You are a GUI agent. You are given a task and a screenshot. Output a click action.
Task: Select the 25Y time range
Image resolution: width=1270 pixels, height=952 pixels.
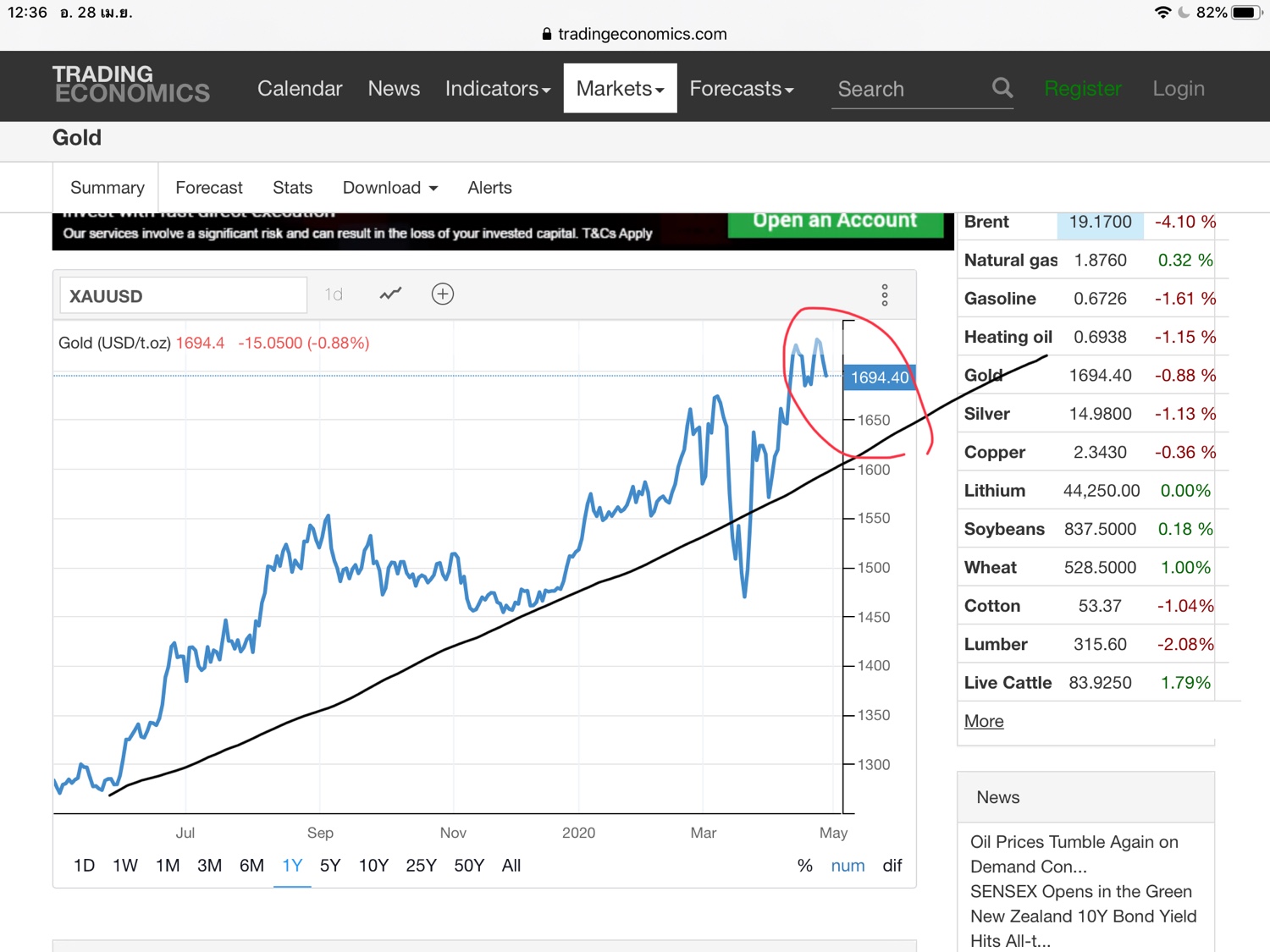(421, 866)
